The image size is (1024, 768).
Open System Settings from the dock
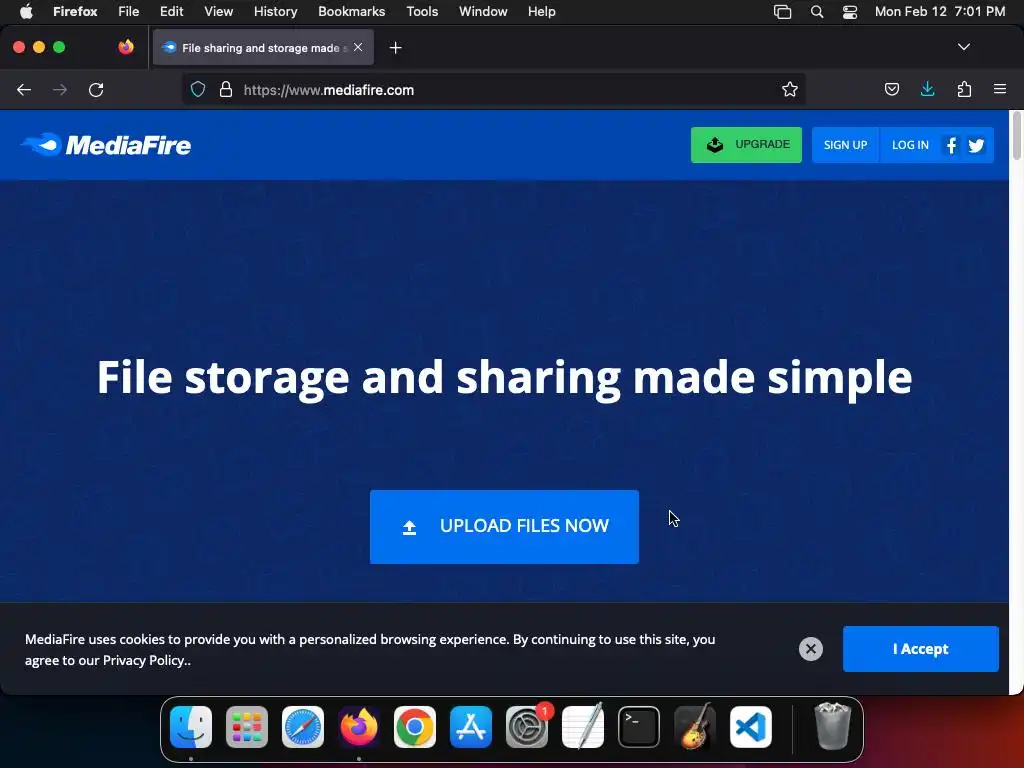[527, 727]
